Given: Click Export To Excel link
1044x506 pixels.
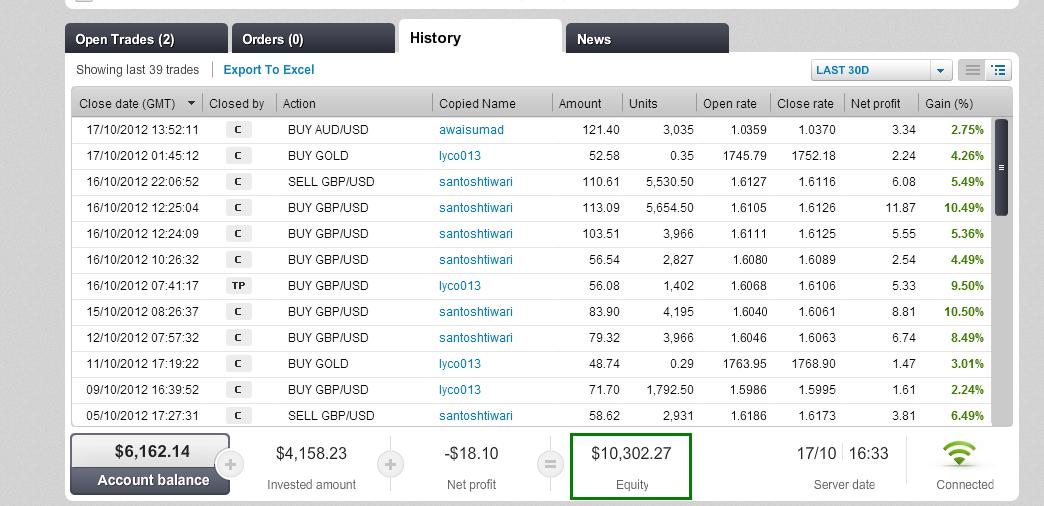Looking at the screenshot, I should point(269,70).
